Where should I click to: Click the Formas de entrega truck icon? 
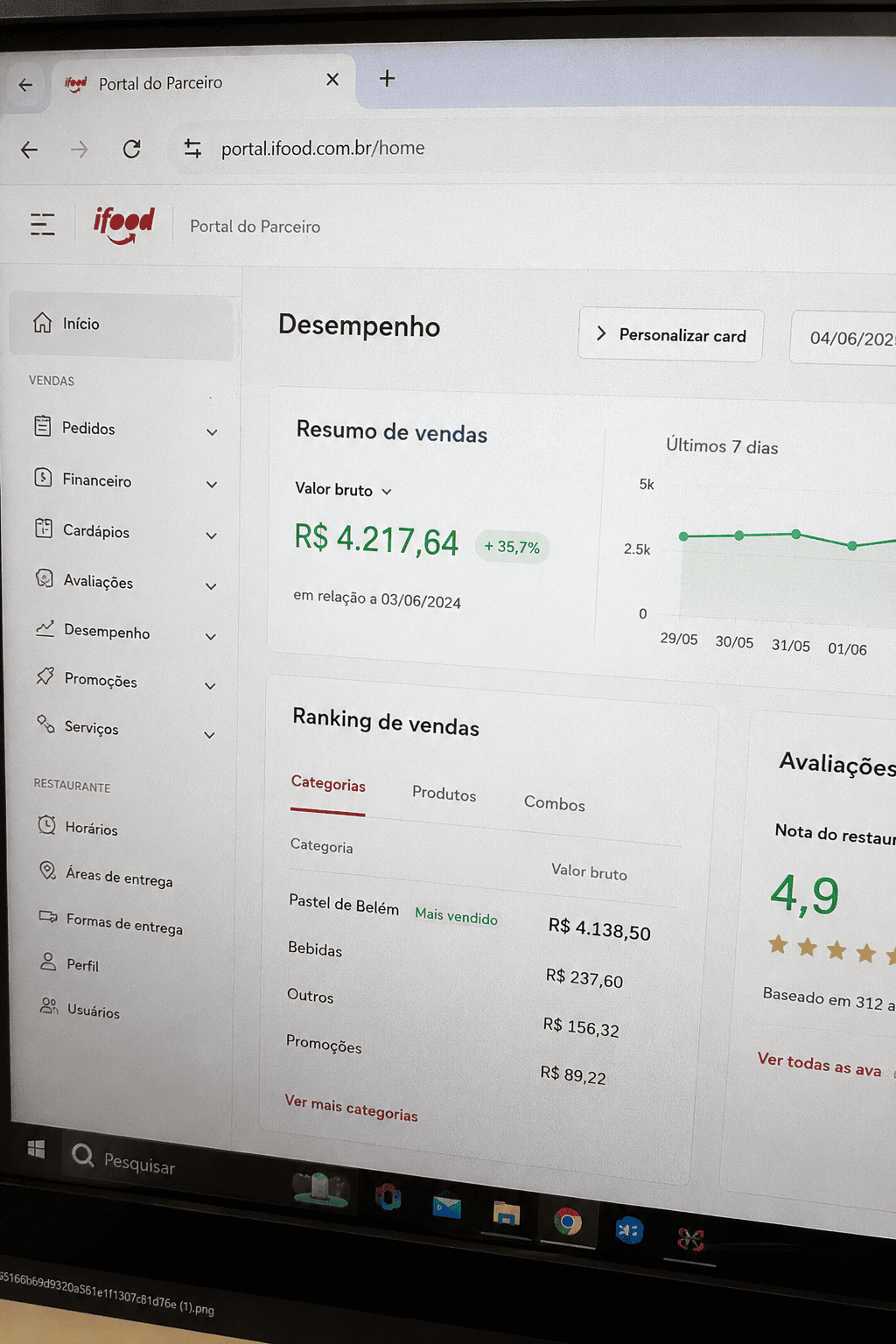(48, 916)
